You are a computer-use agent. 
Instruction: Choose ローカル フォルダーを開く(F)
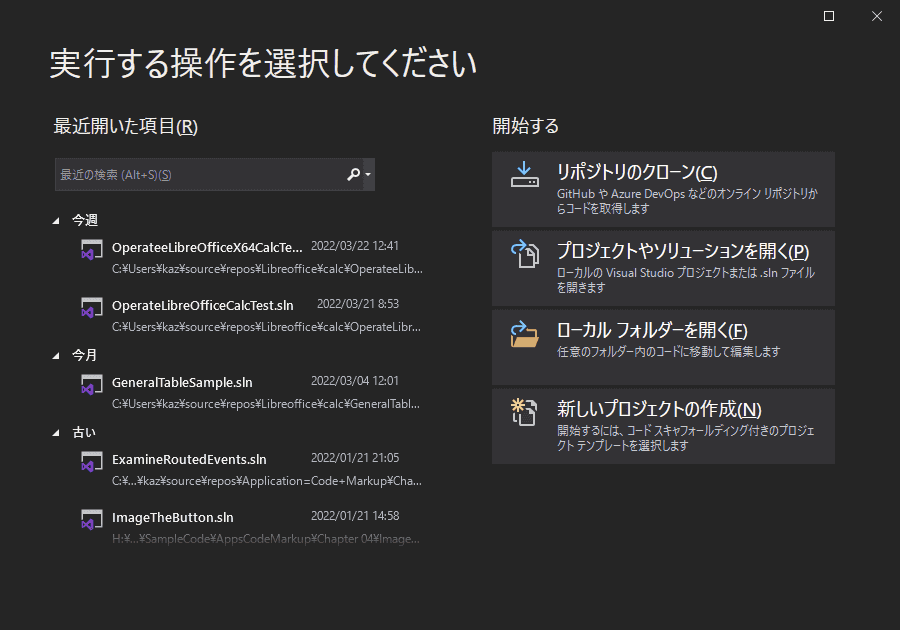[663, 348]
